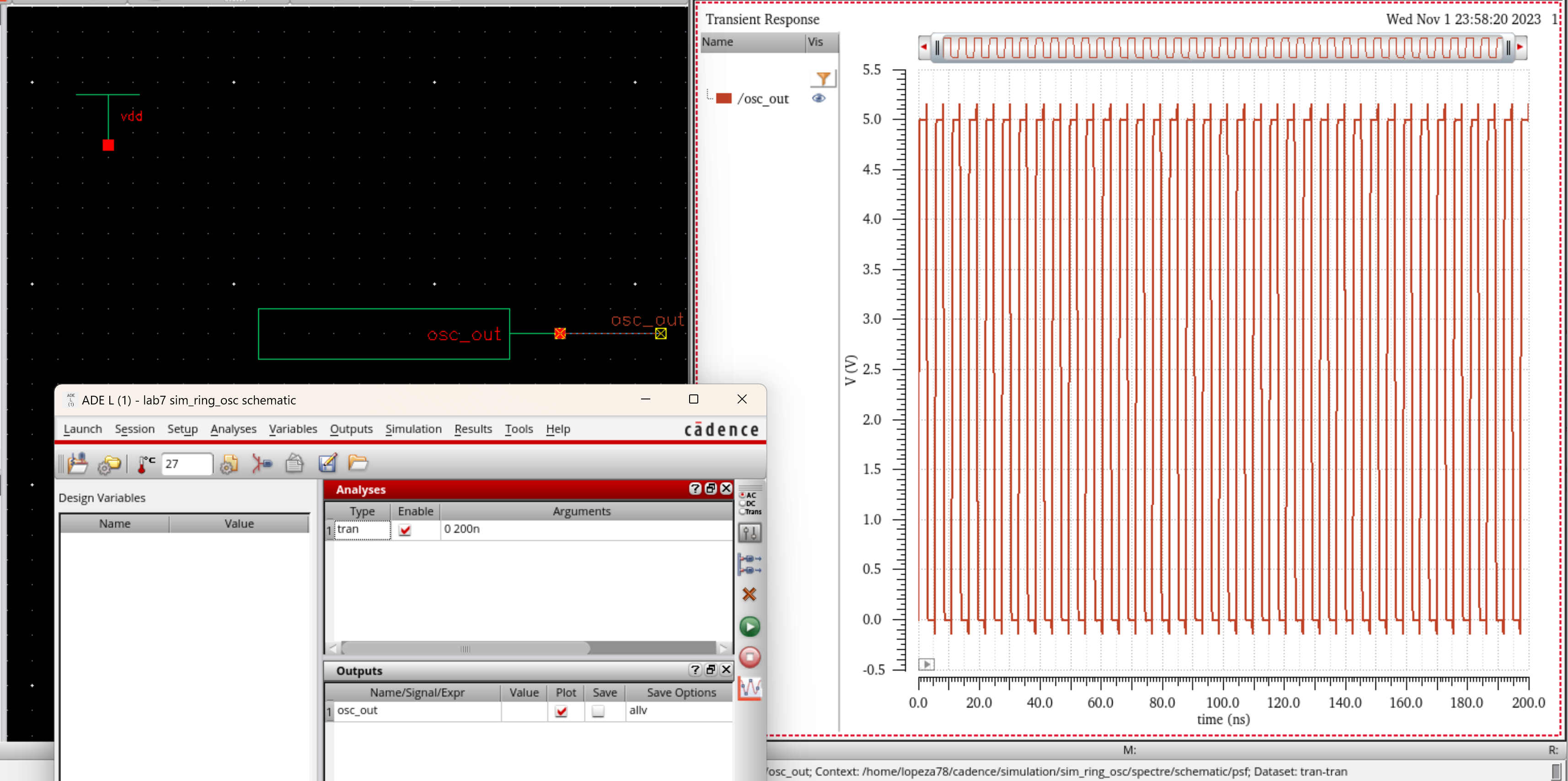1568x781 pixels.
Task: Open the Analyses menu
Action: [233, 429]
